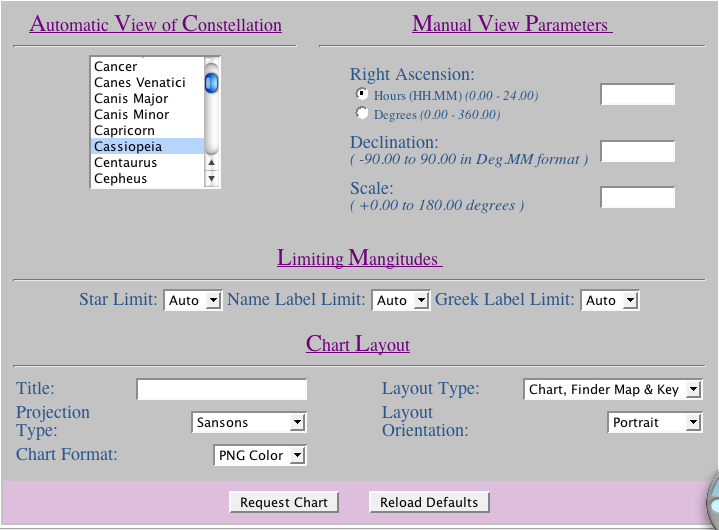Image resolution: width=719 pixels, height=530 pixels.
Task: Click the Reload Defaults button
Action: (x=429, y=502)
